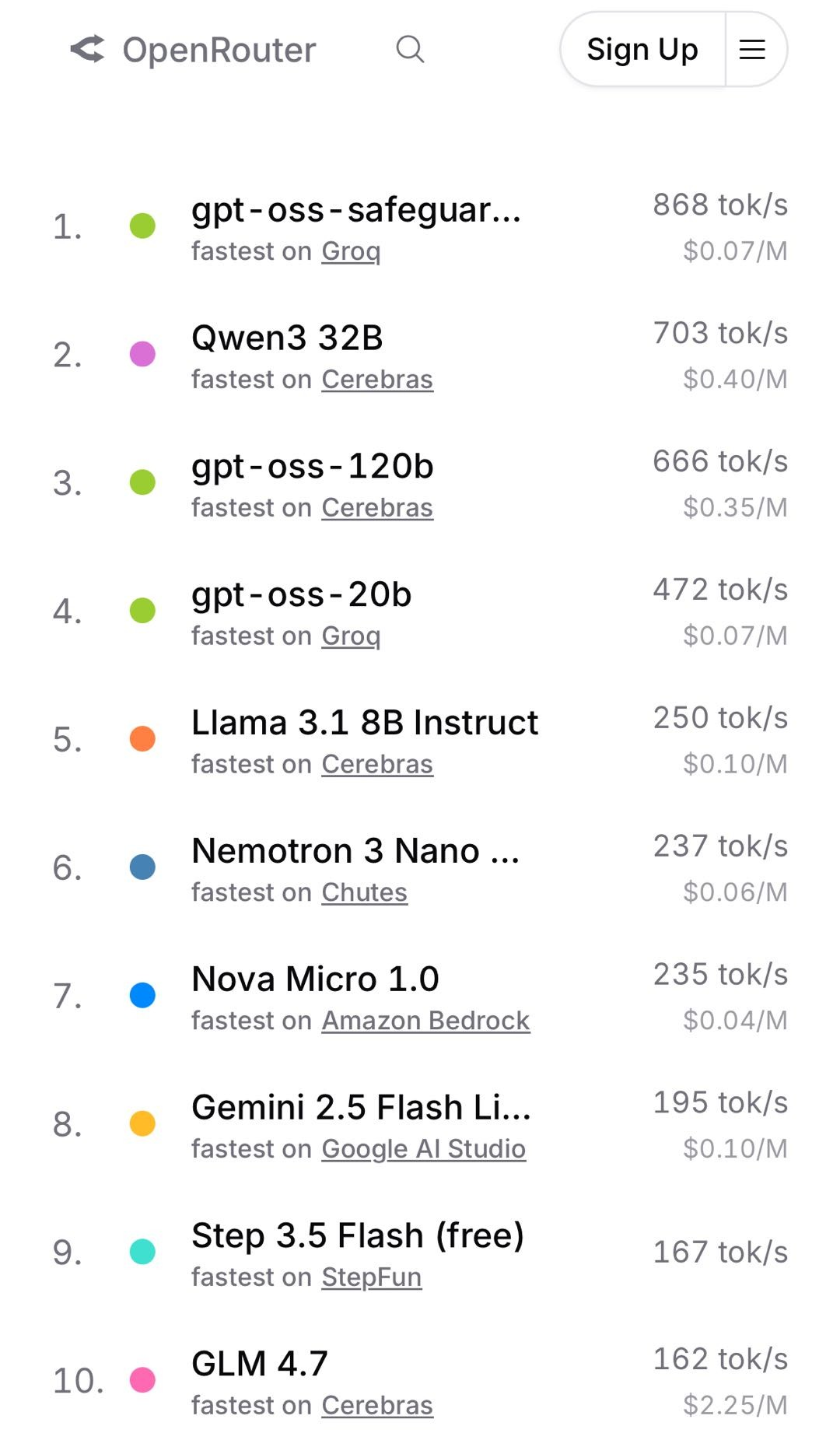Click the pink dot beside GLM 4.7

click(x=142, y=1380)
